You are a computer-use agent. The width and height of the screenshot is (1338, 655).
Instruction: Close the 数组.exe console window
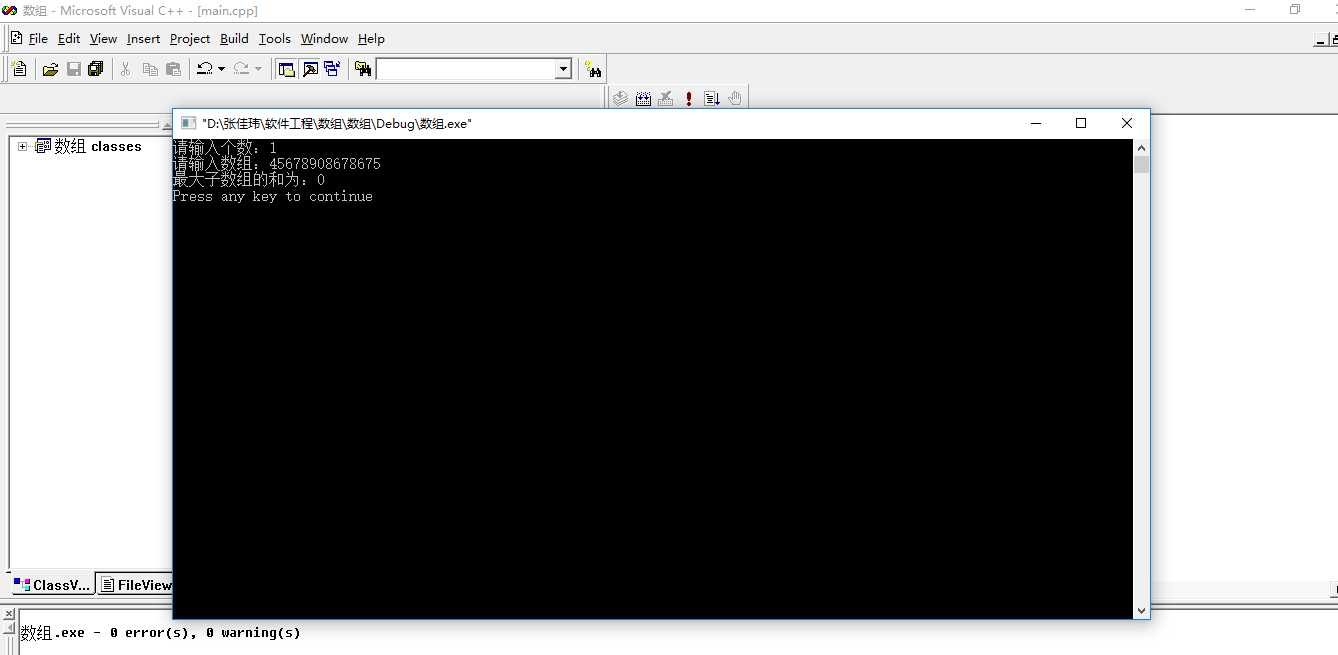(x=1127, y=123)
